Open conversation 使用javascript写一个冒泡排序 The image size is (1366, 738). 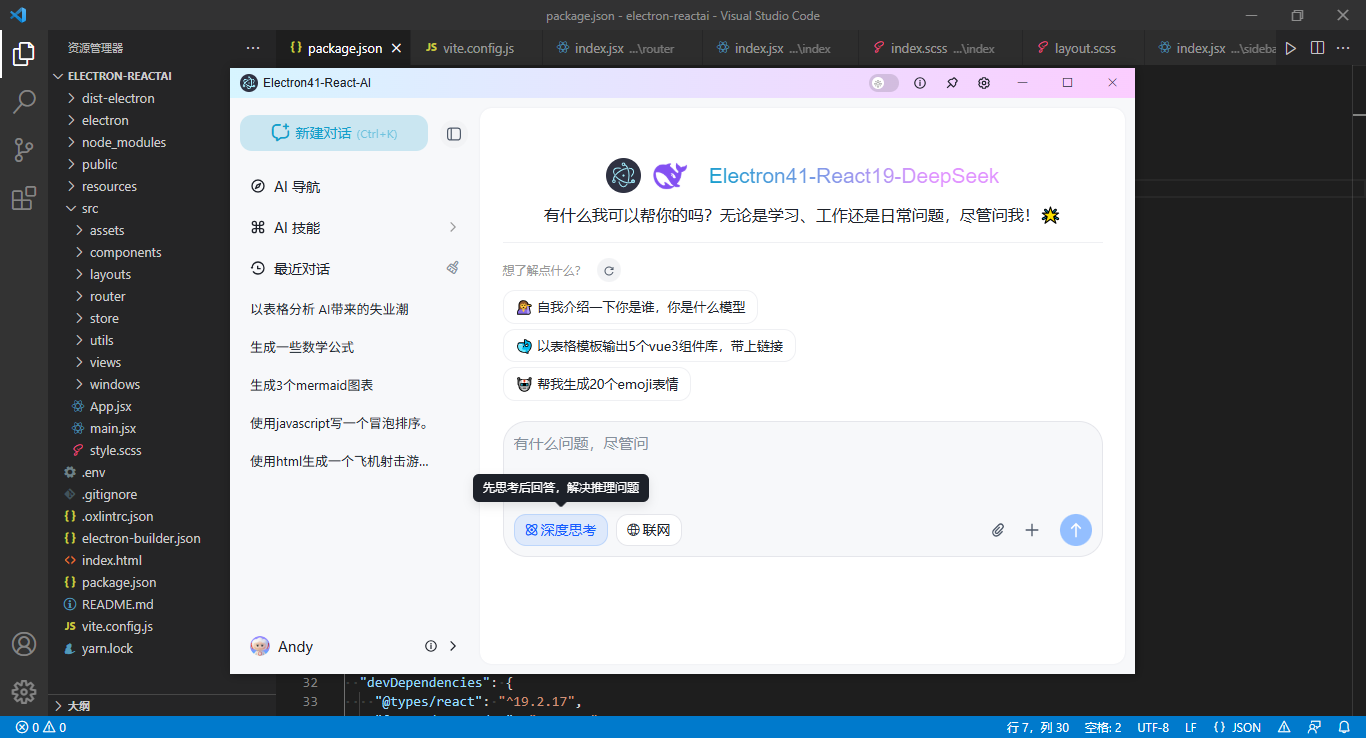coord(340,423)
